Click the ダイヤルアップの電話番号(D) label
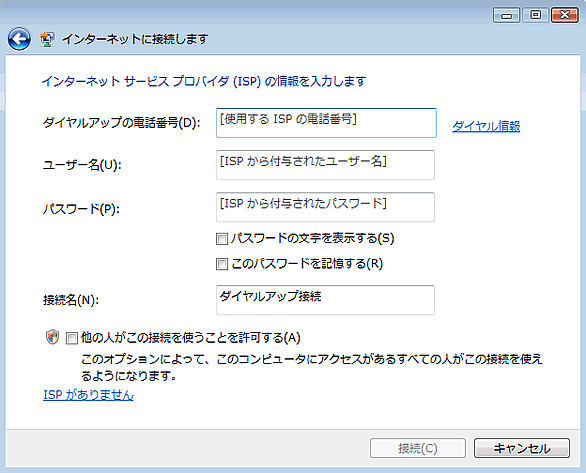 (x=122, y=123)
